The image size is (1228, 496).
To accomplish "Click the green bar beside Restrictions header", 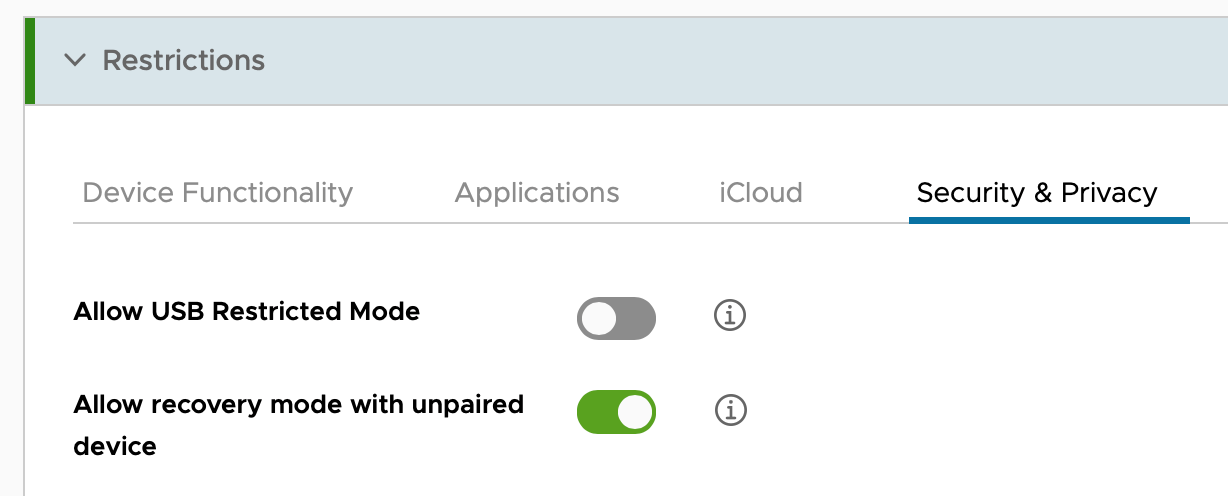I will point(30,60).
